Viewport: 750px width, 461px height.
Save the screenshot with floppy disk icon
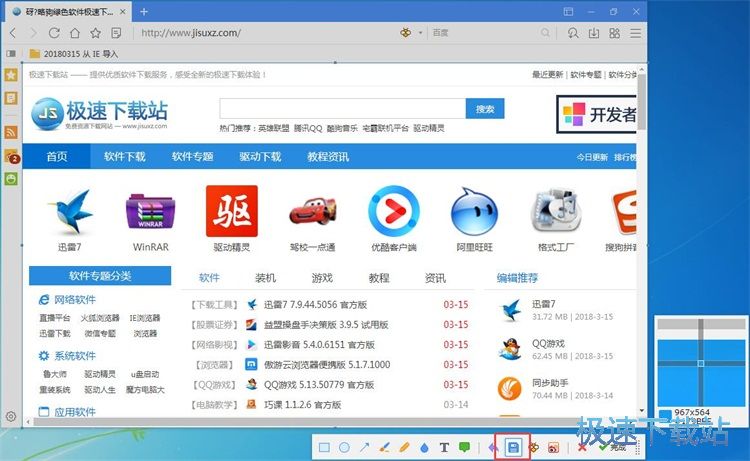coord(513,448)
